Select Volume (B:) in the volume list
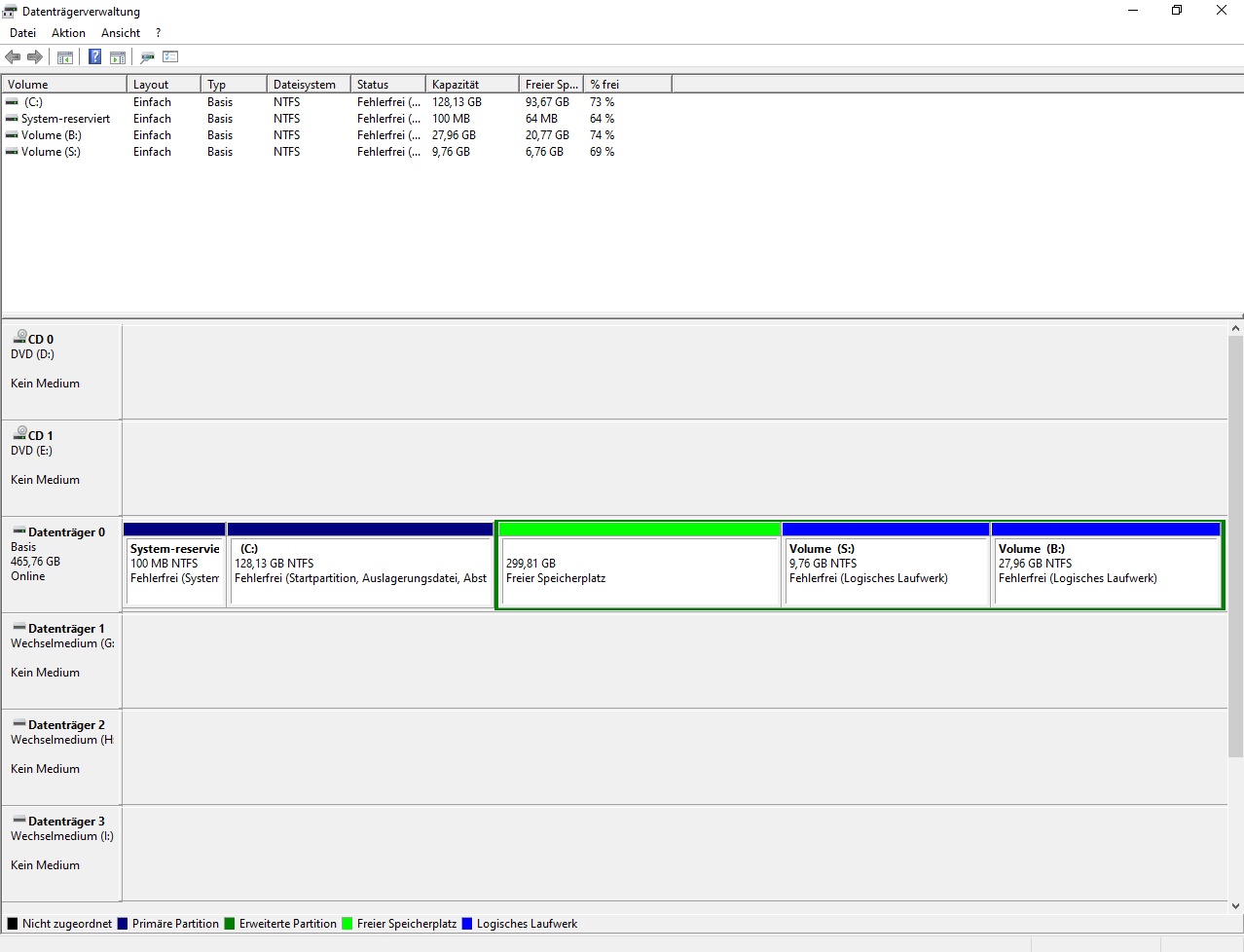The image size is (1244, 952). pos(51,135)
